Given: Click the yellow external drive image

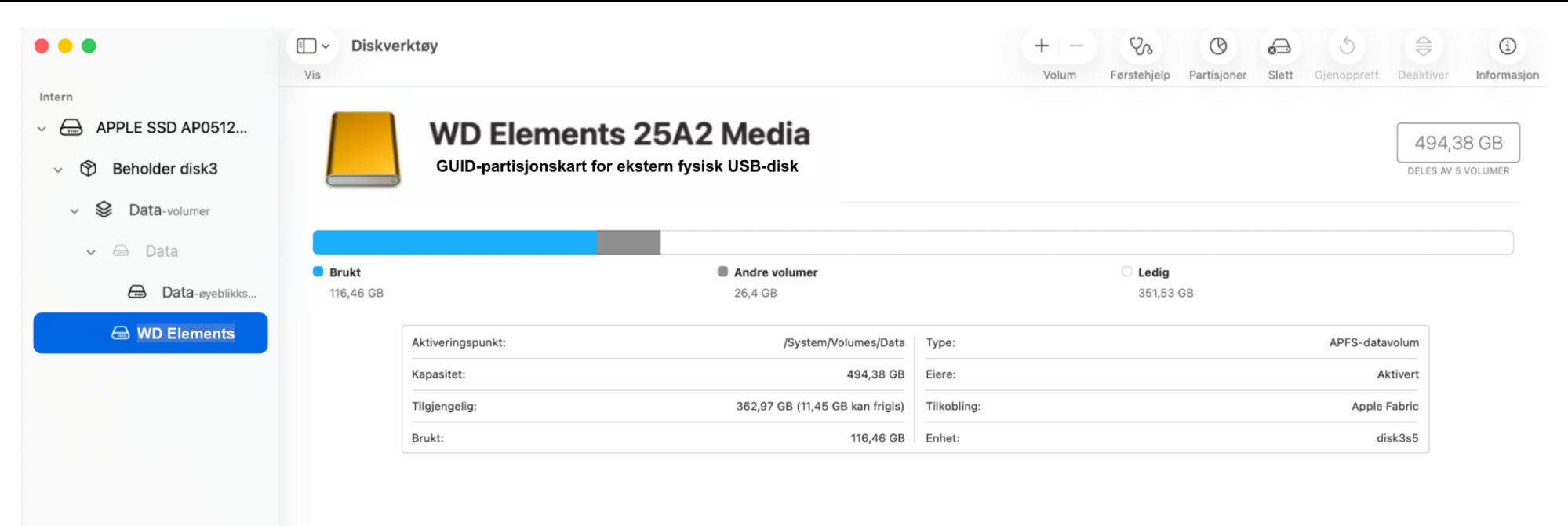Looking at the screenshot, I should (362, 149).
